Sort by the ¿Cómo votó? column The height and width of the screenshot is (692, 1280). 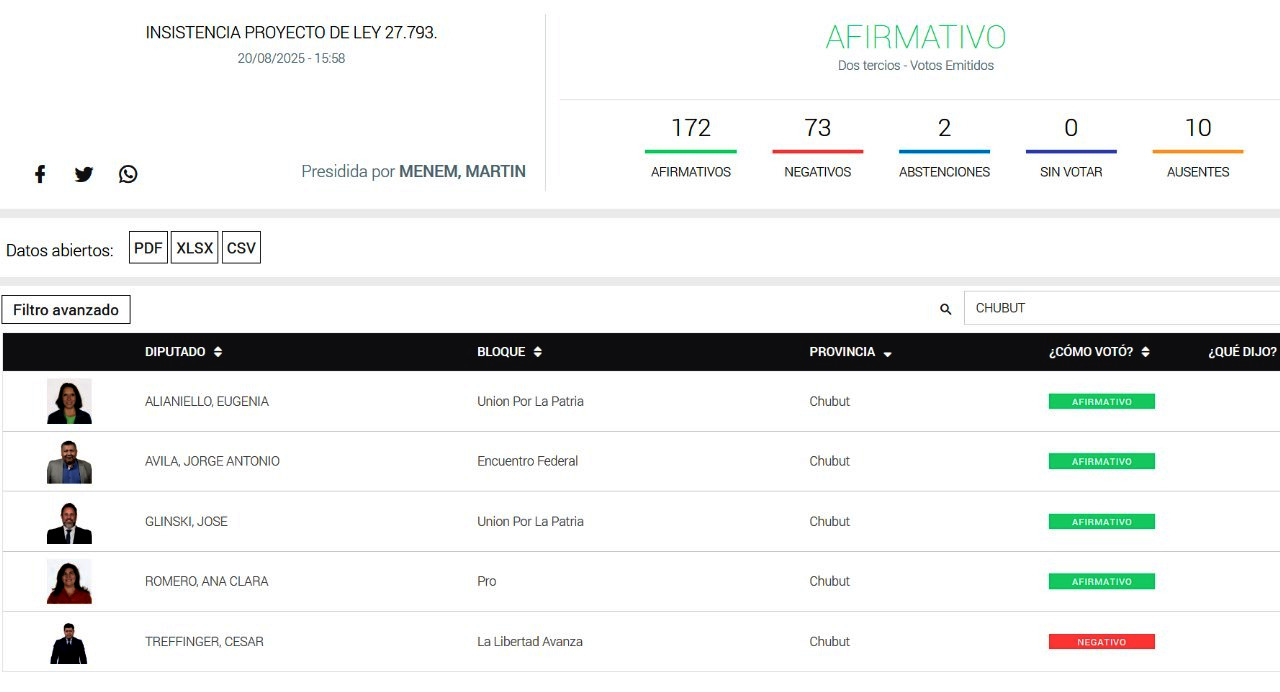(1145, 352)
